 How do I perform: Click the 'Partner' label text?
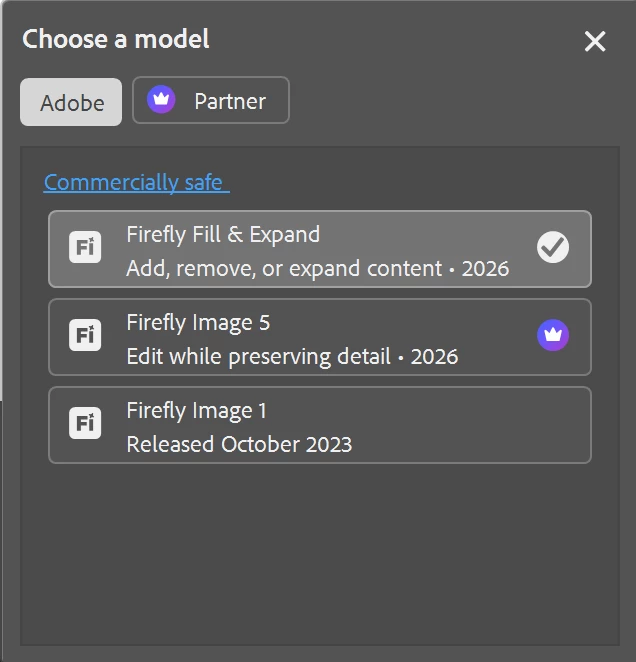pos(230,101)
